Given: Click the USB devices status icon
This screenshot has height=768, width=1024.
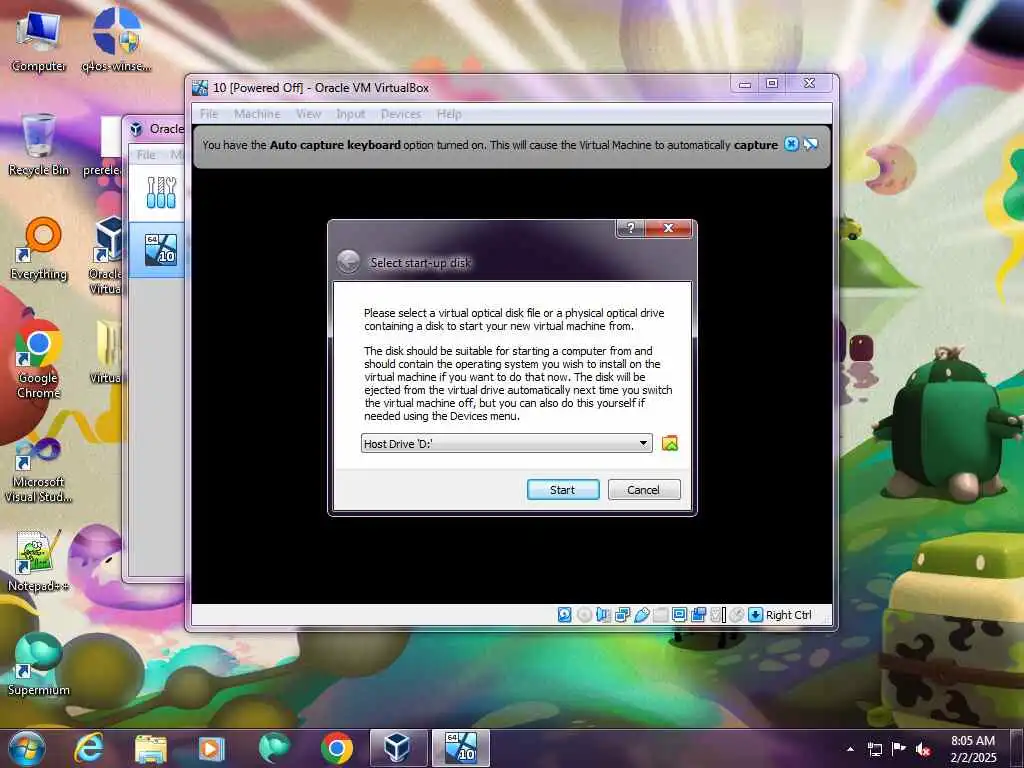Looking at the screenshot, I should [641, 615].
